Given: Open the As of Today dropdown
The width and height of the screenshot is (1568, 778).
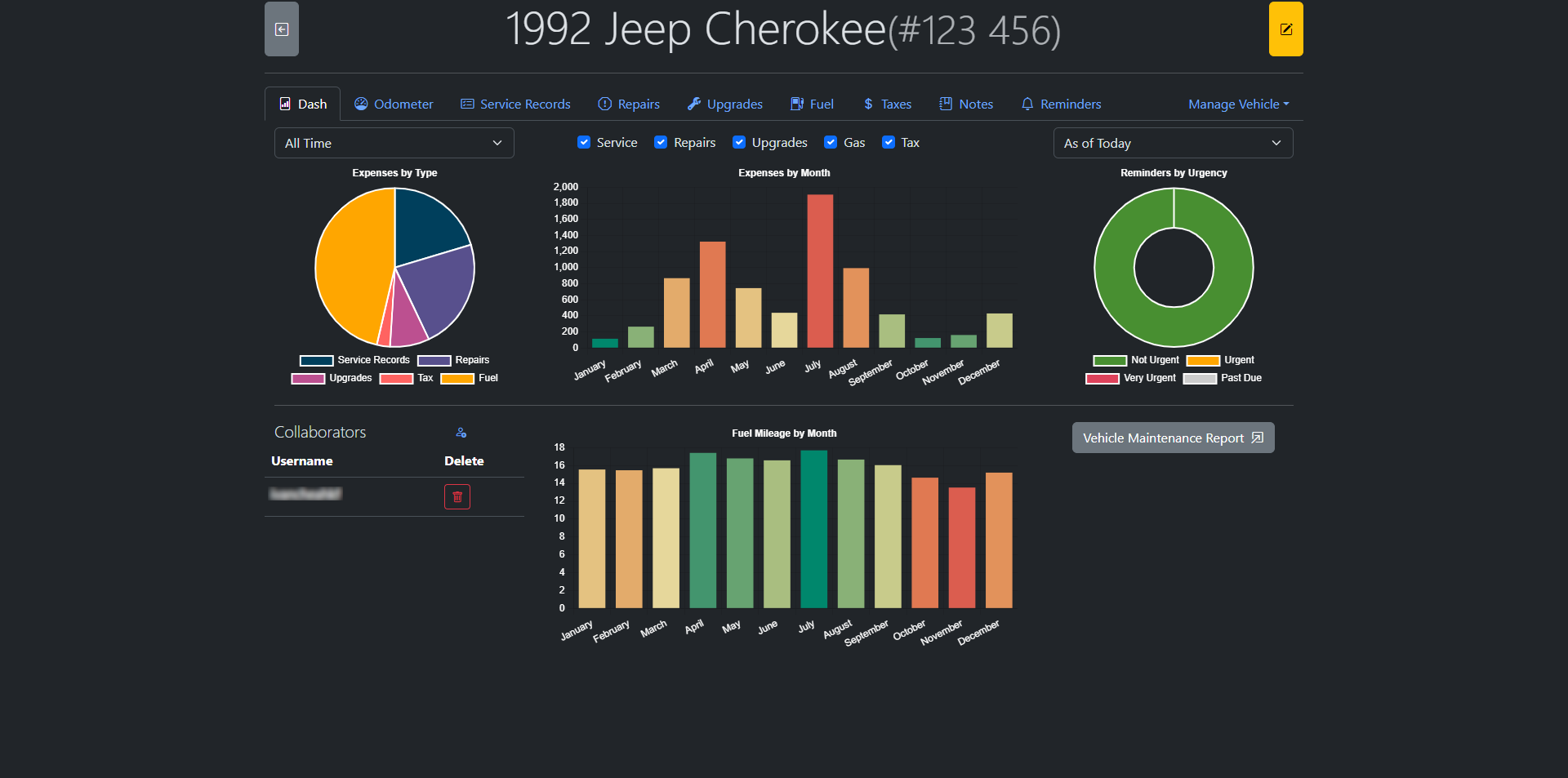Looking at the screenshot, I should point(1173,144).
